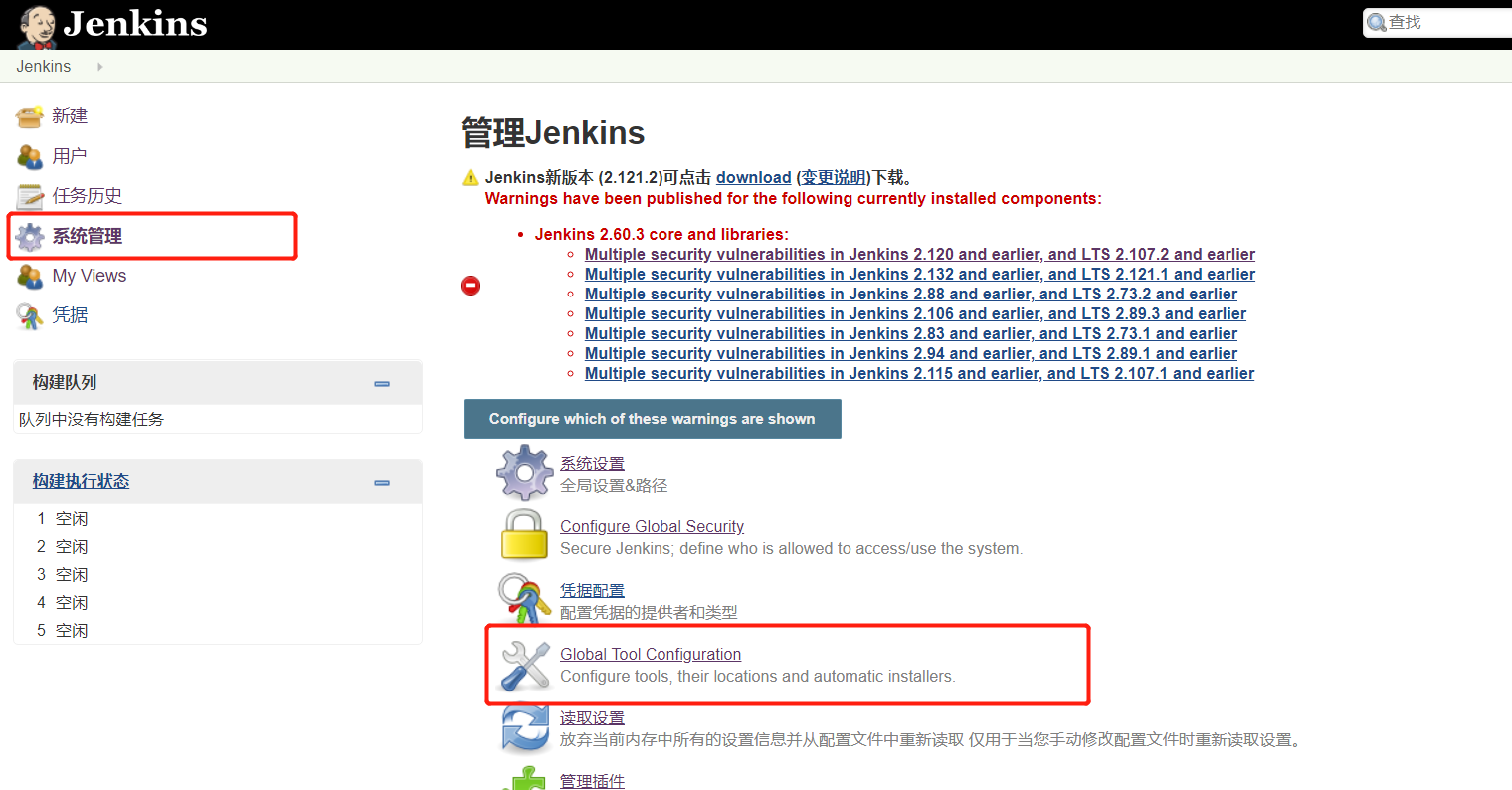Open My Views in the sidebar

(90, 276)
